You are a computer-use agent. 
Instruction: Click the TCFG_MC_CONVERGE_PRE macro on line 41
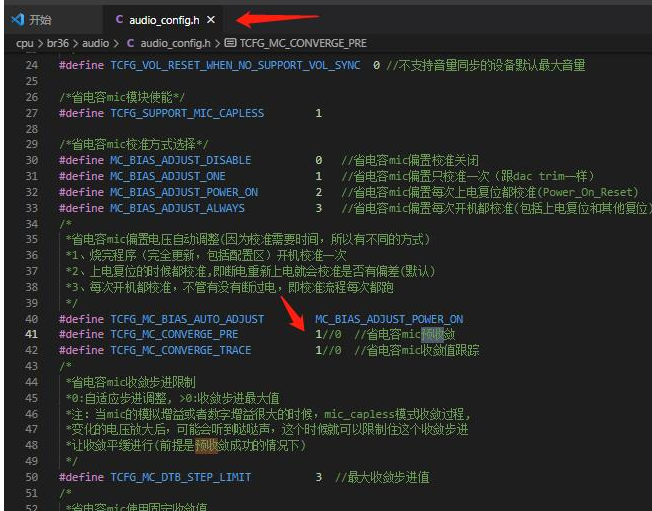174,334
